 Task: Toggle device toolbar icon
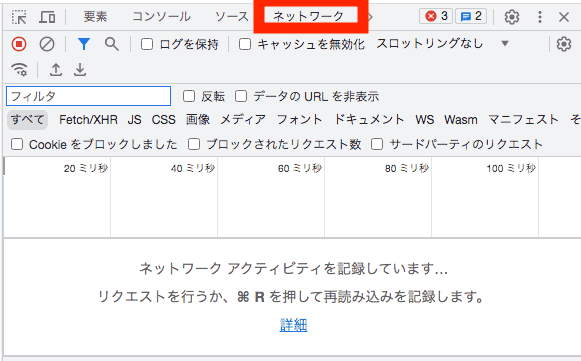click(47, 17)
